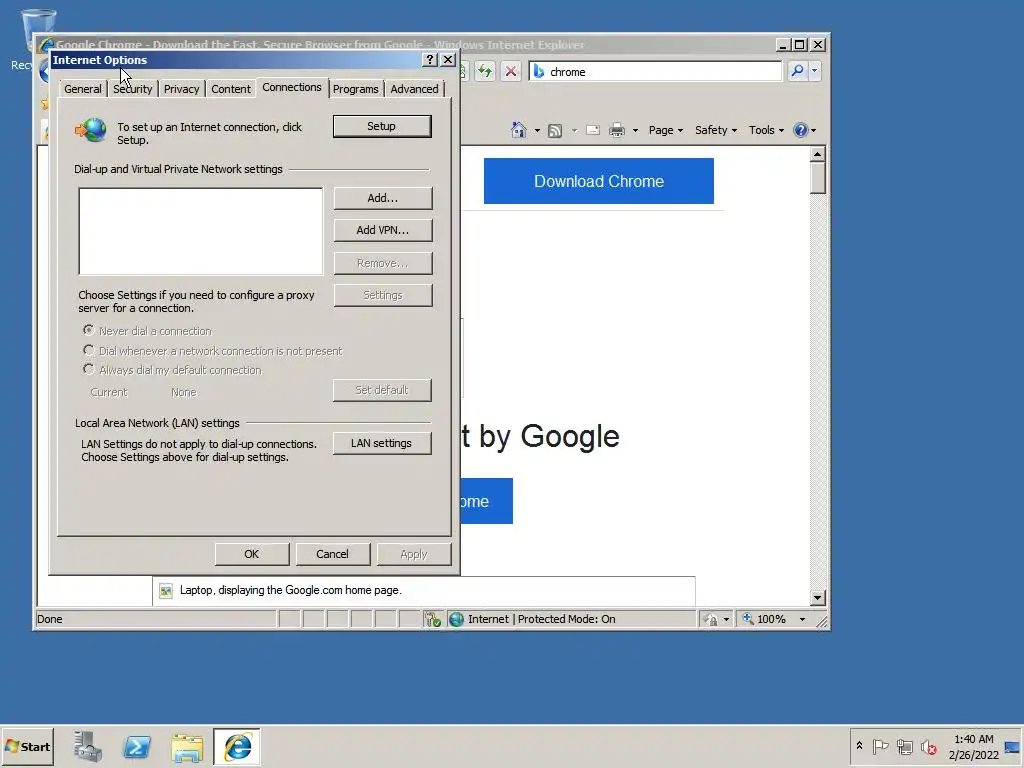The image size is (1024, 768).
Task: Open Windows Explorer folder from taskbar
Action: coord(187,747)
